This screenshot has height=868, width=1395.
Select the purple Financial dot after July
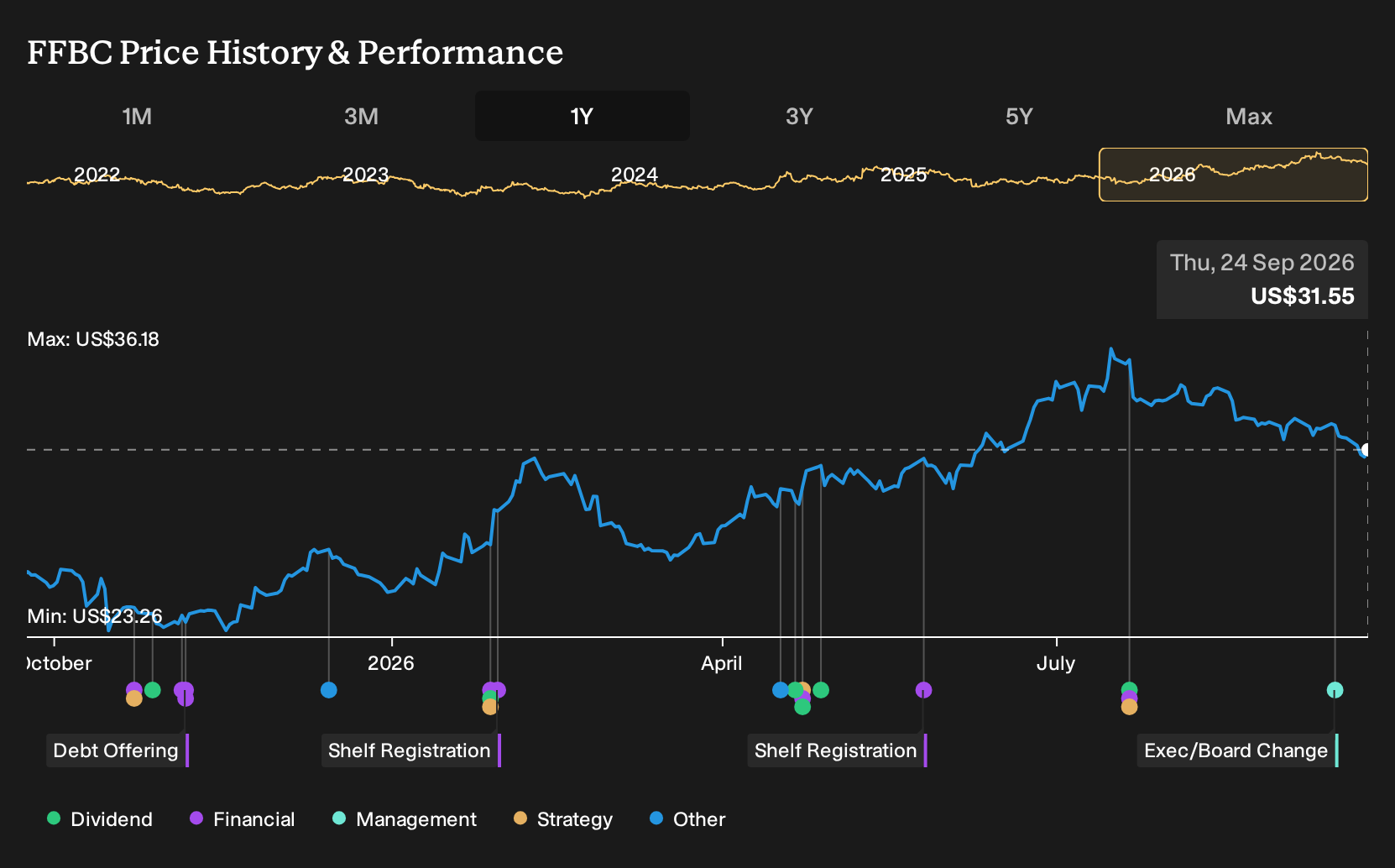click(x=1129, y=698)
